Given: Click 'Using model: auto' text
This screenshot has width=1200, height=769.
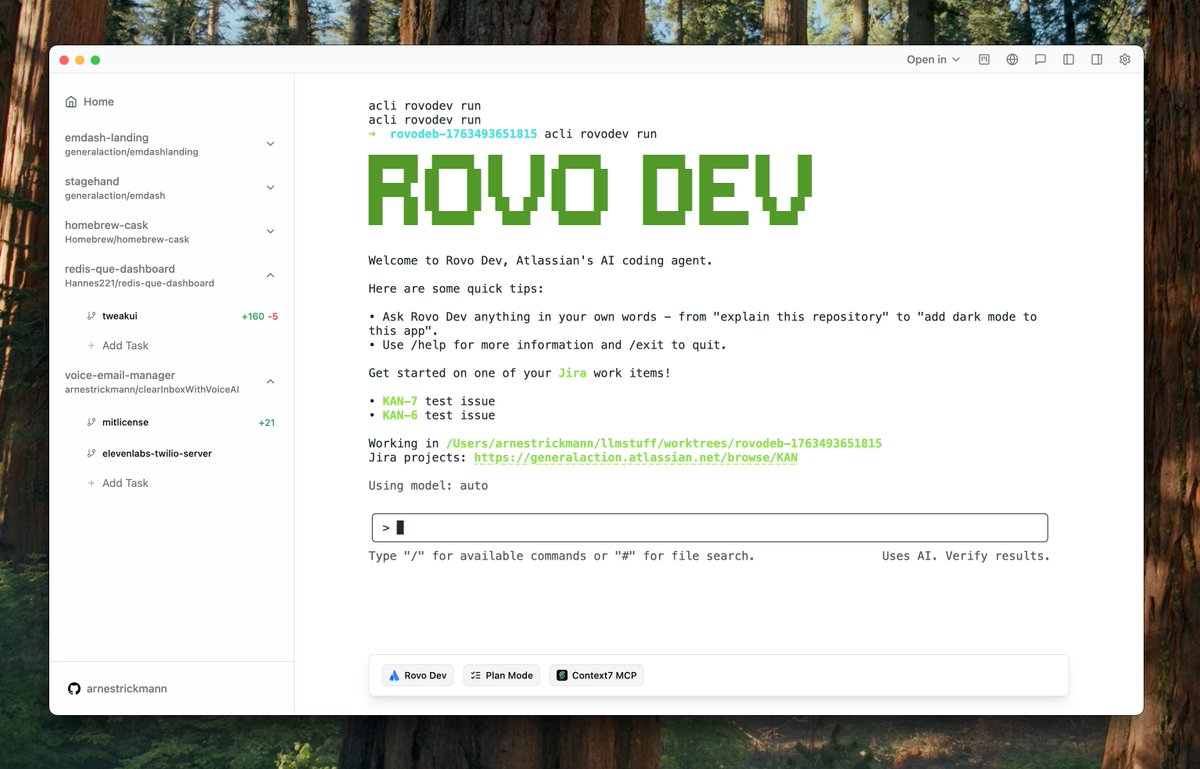Looking at the screenshot, I should 428,486.
